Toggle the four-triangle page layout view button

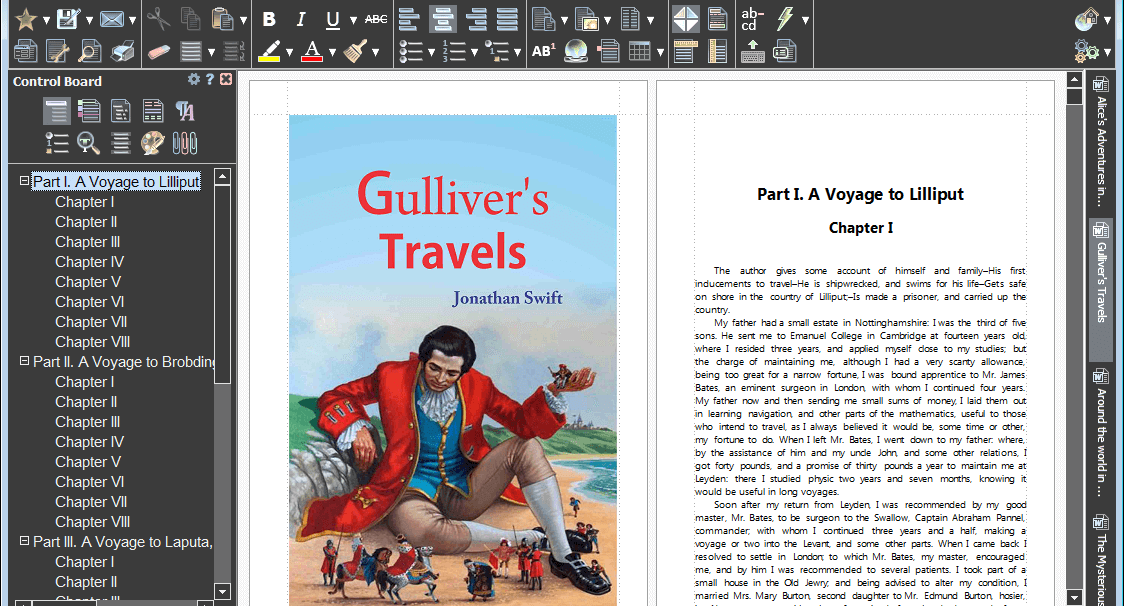[686, 19]
